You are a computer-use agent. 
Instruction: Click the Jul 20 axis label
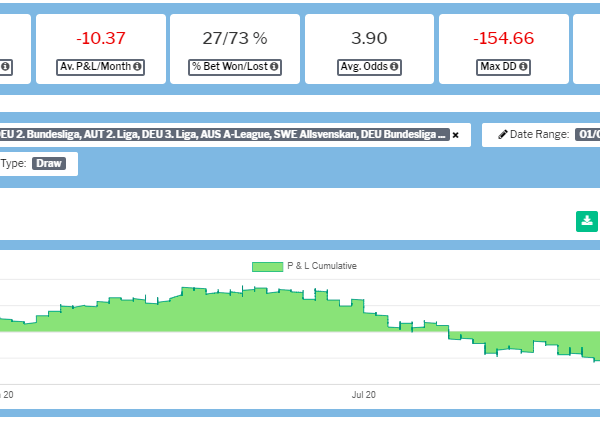coord(364,395)
